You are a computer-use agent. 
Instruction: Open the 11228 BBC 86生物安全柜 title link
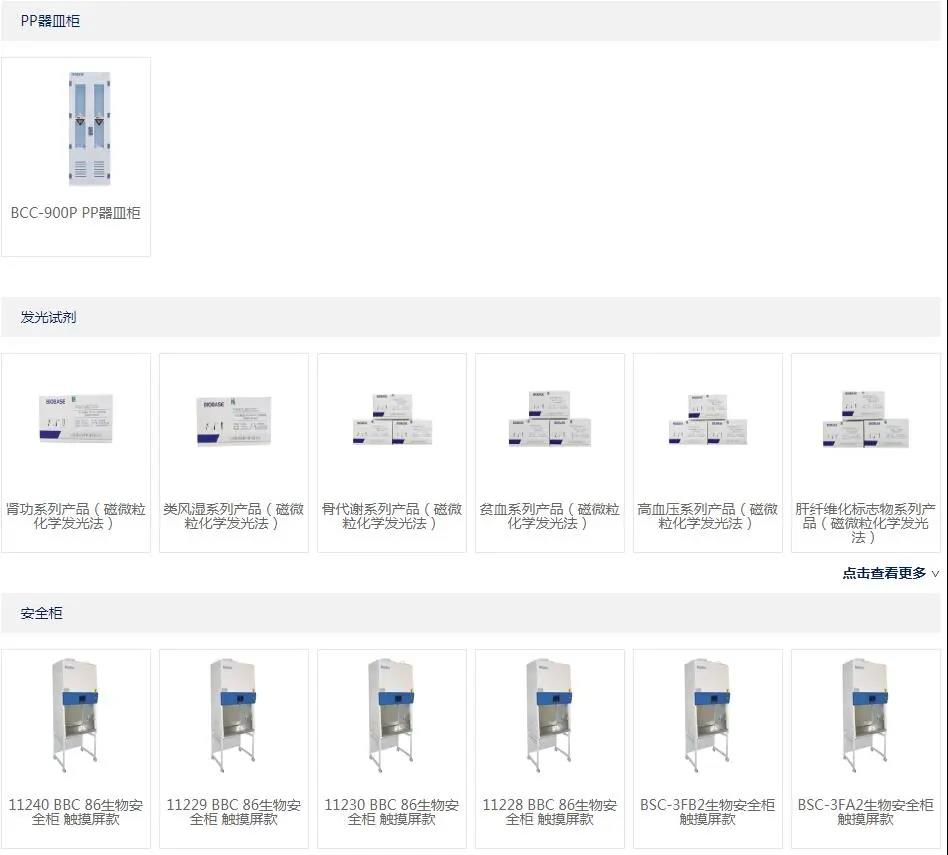pyautogui.click(x=549, y=812)
